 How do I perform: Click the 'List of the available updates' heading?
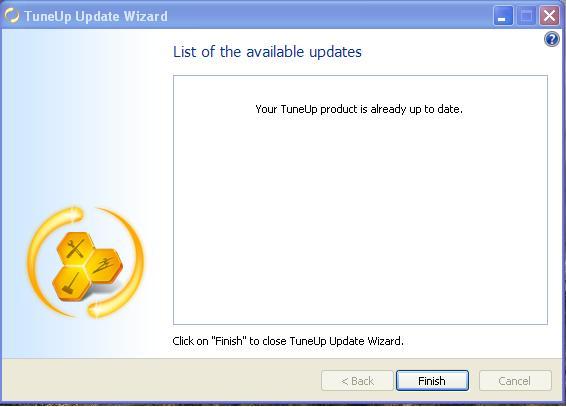point(267,52)
